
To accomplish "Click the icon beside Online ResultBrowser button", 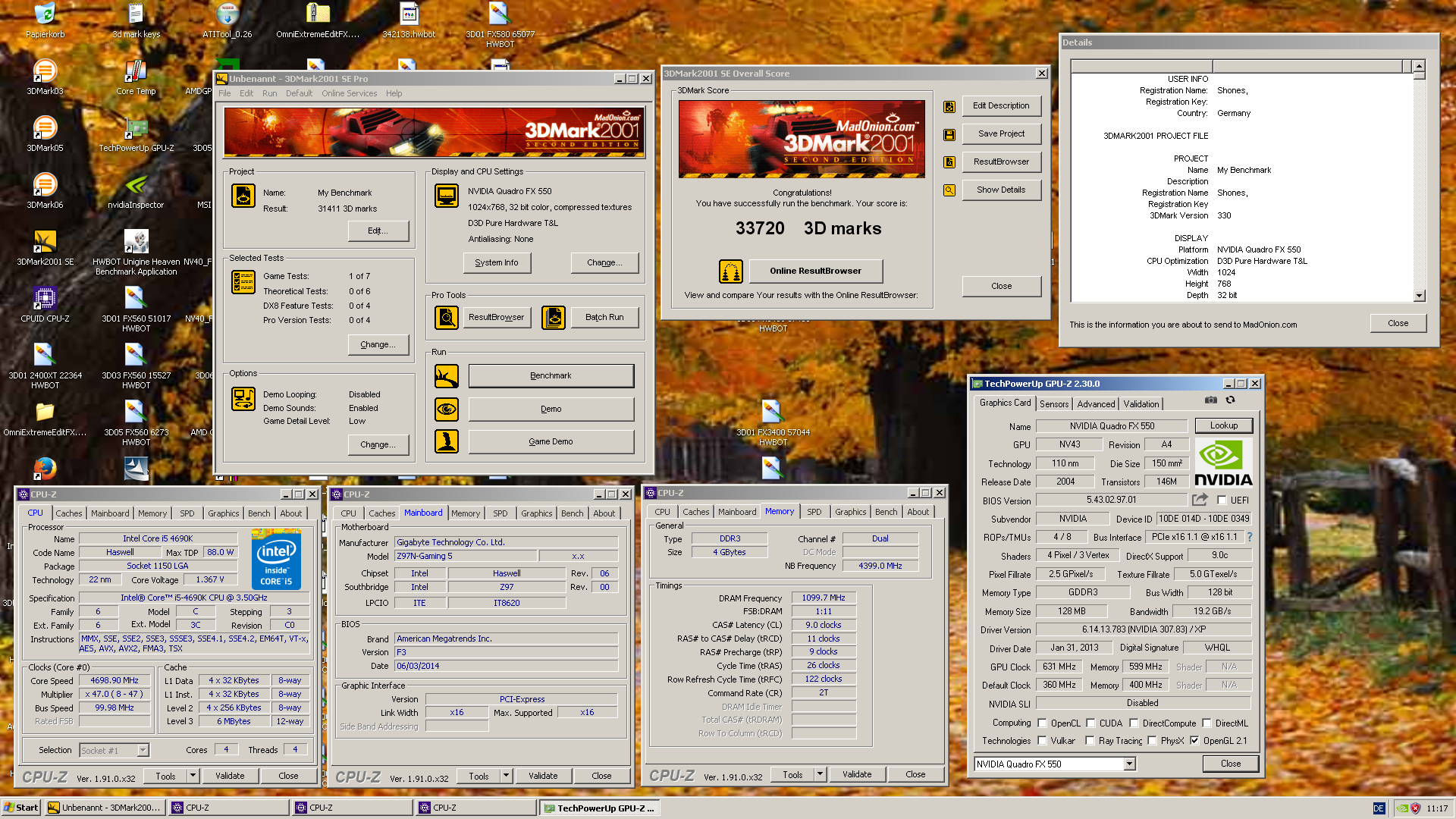I will pyautogui.click(x=730, y=271).
